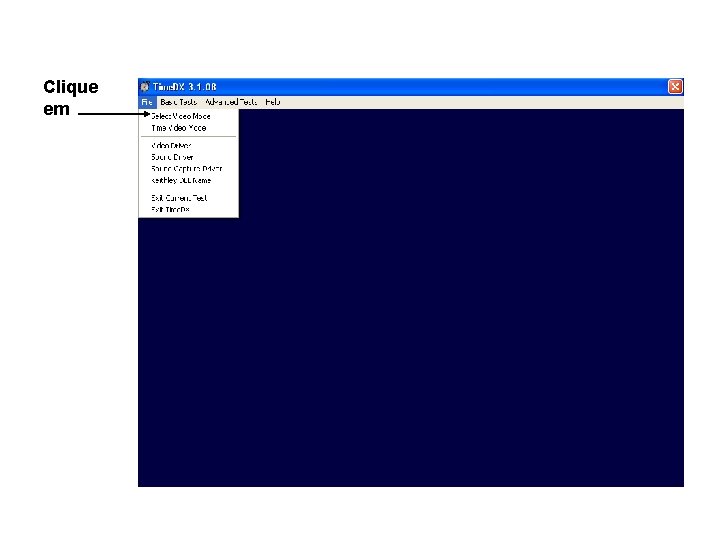Select the Sound Driver menu entry
720x540 pixels.
point(188,157)
